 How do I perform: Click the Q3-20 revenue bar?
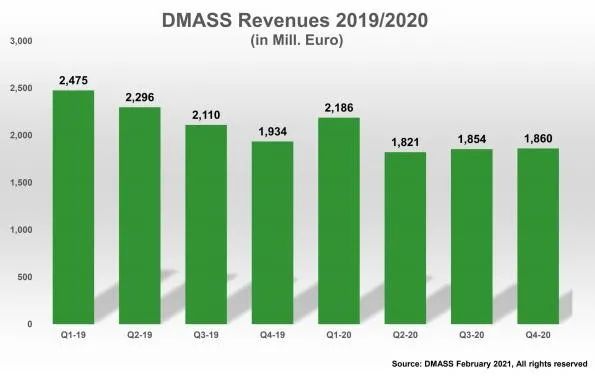pyautogui.click(x=472, y=236)
